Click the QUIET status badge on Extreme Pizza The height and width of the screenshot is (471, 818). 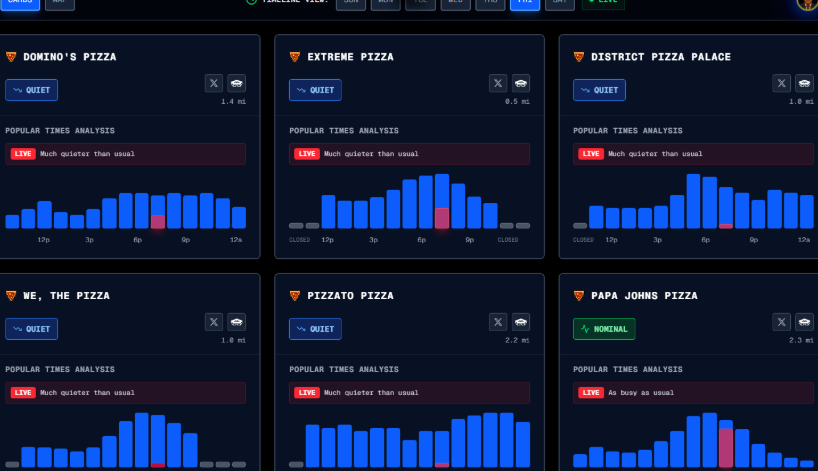coord(315,90)
